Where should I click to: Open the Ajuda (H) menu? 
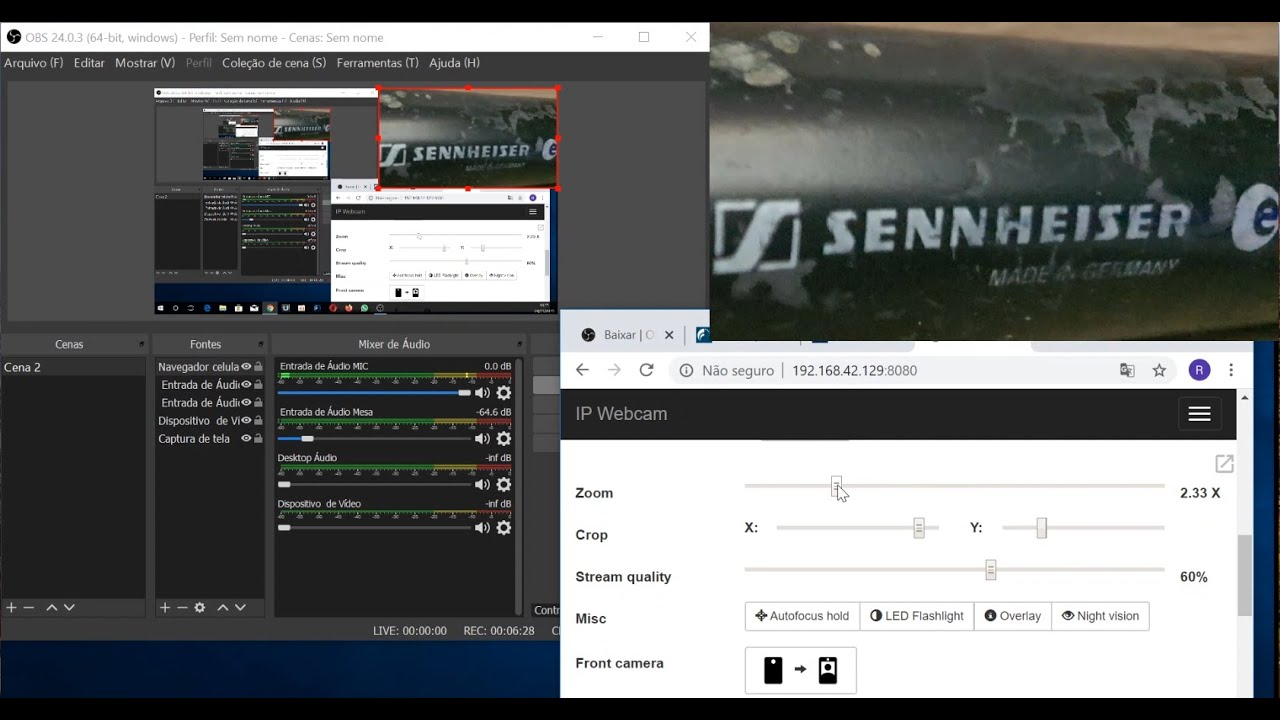tap(455, 63)
